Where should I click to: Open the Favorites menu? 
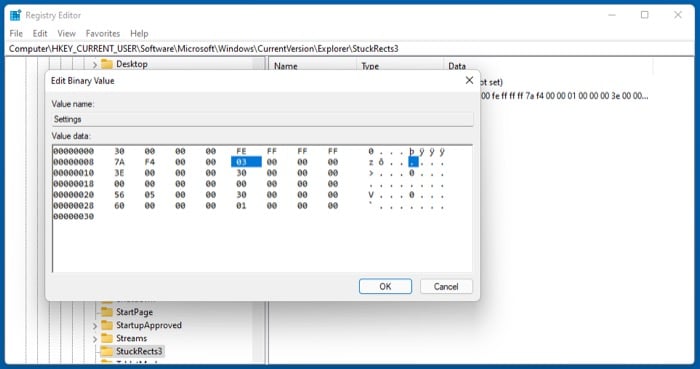103,33
